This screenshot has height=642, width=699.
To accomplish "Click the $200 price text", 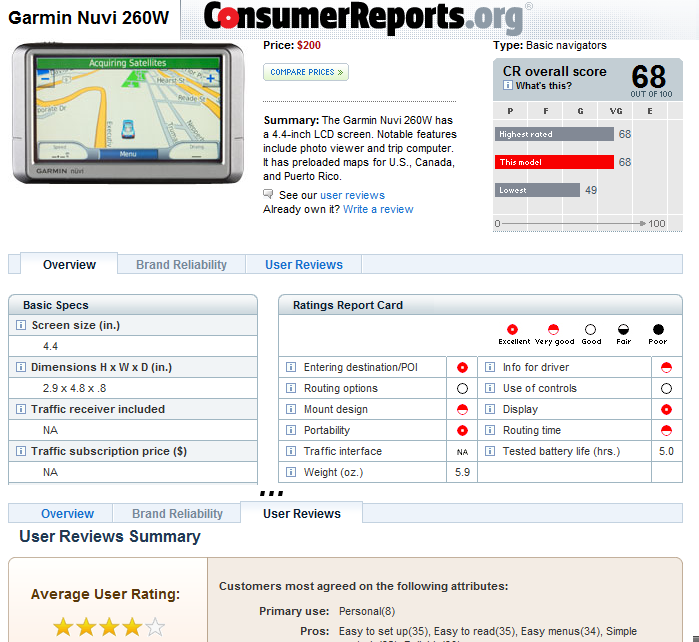I will pos(309,45).
